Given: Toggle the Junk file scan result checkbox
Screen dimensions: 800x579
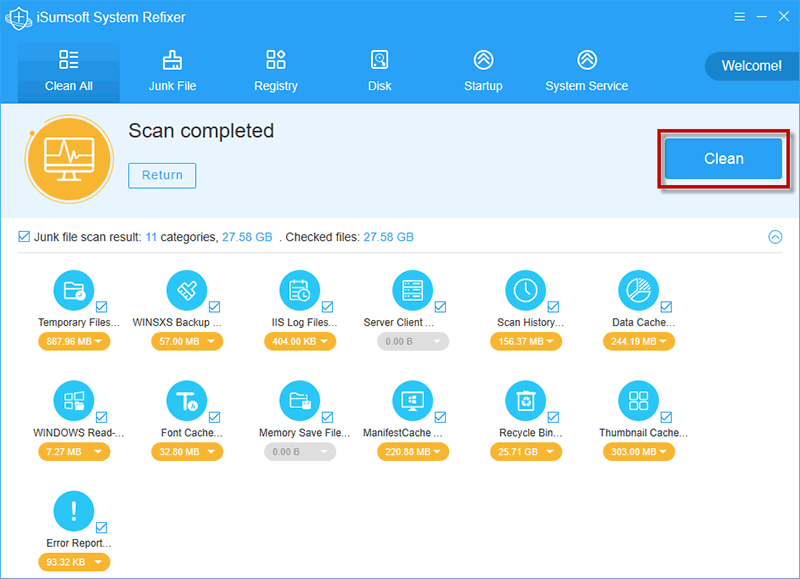Looking at the screenshot, I should tap(23, 236).
